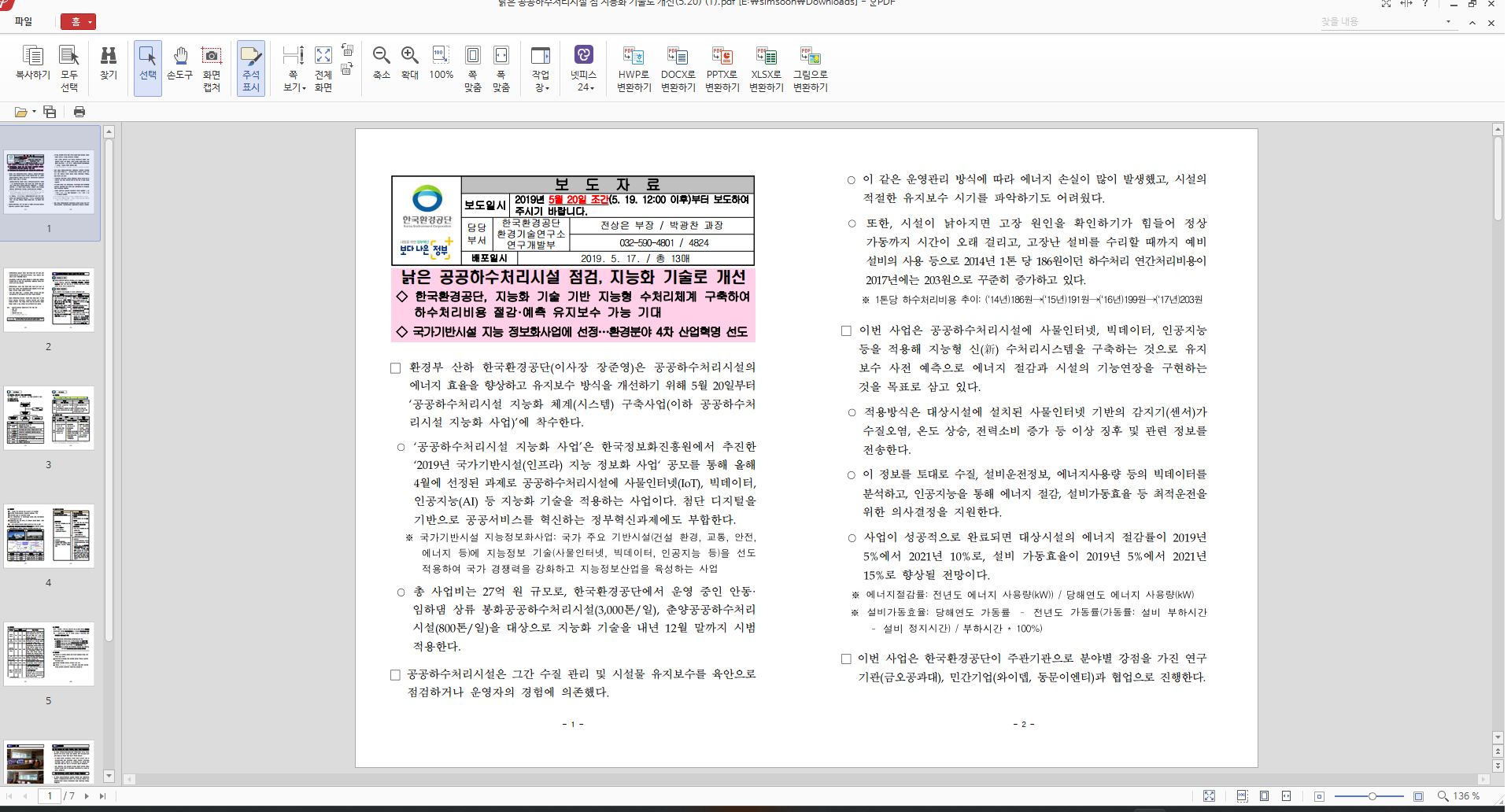Screen dimensions: 1511x812
Task: Convert PDF with HWP로 변환하기
Action: click(634, 68)
